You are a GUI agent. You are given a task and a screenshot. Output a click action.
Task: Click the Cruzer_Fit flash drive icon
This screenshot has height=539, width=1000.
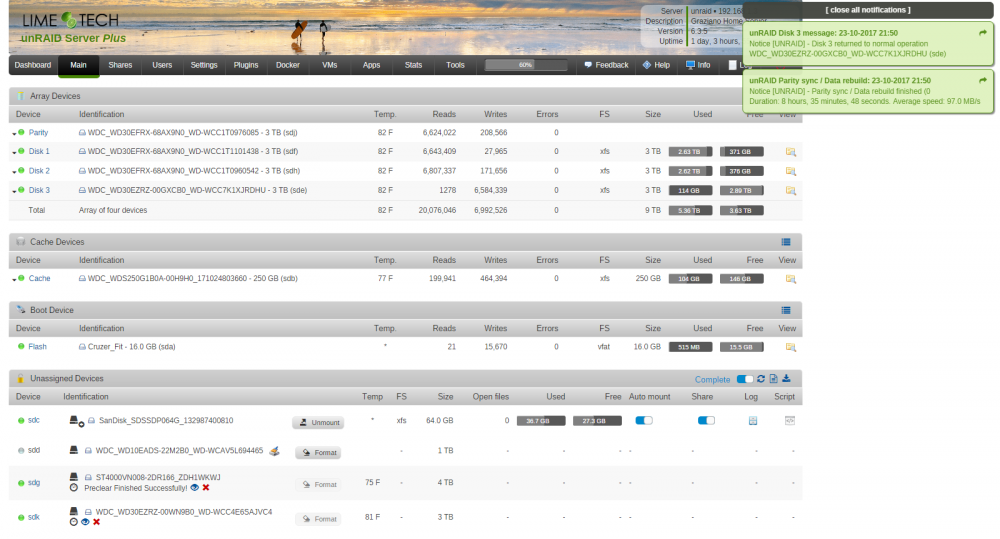pos(82,347)
